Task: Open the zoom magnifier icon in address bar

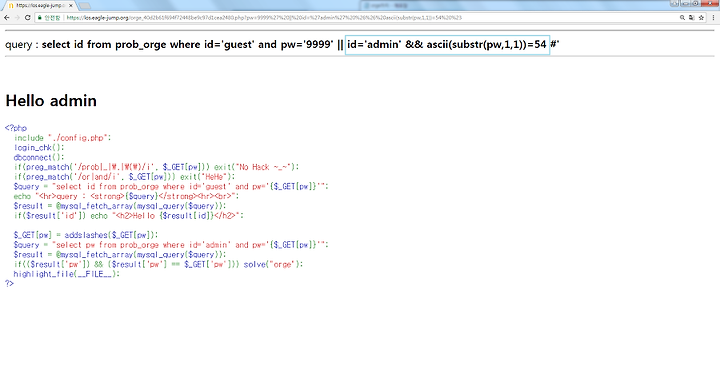Action: pyautogui.click(x=682, y=17)
